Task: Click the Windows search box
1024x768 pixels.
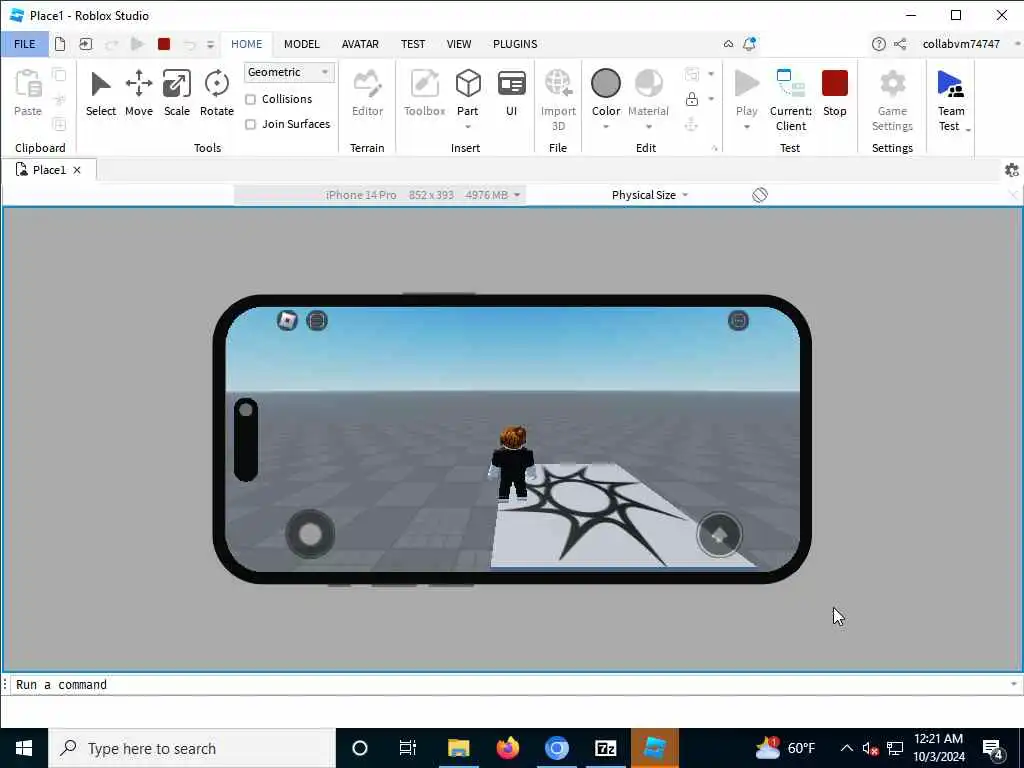Action: coord(192,748)
